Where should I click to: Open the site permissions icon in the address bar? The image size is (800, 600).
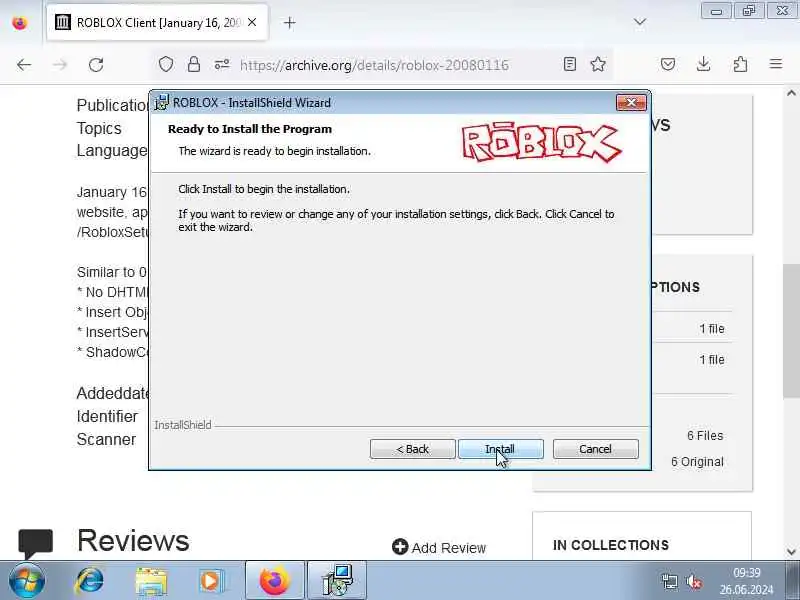(x=222, y=64)
